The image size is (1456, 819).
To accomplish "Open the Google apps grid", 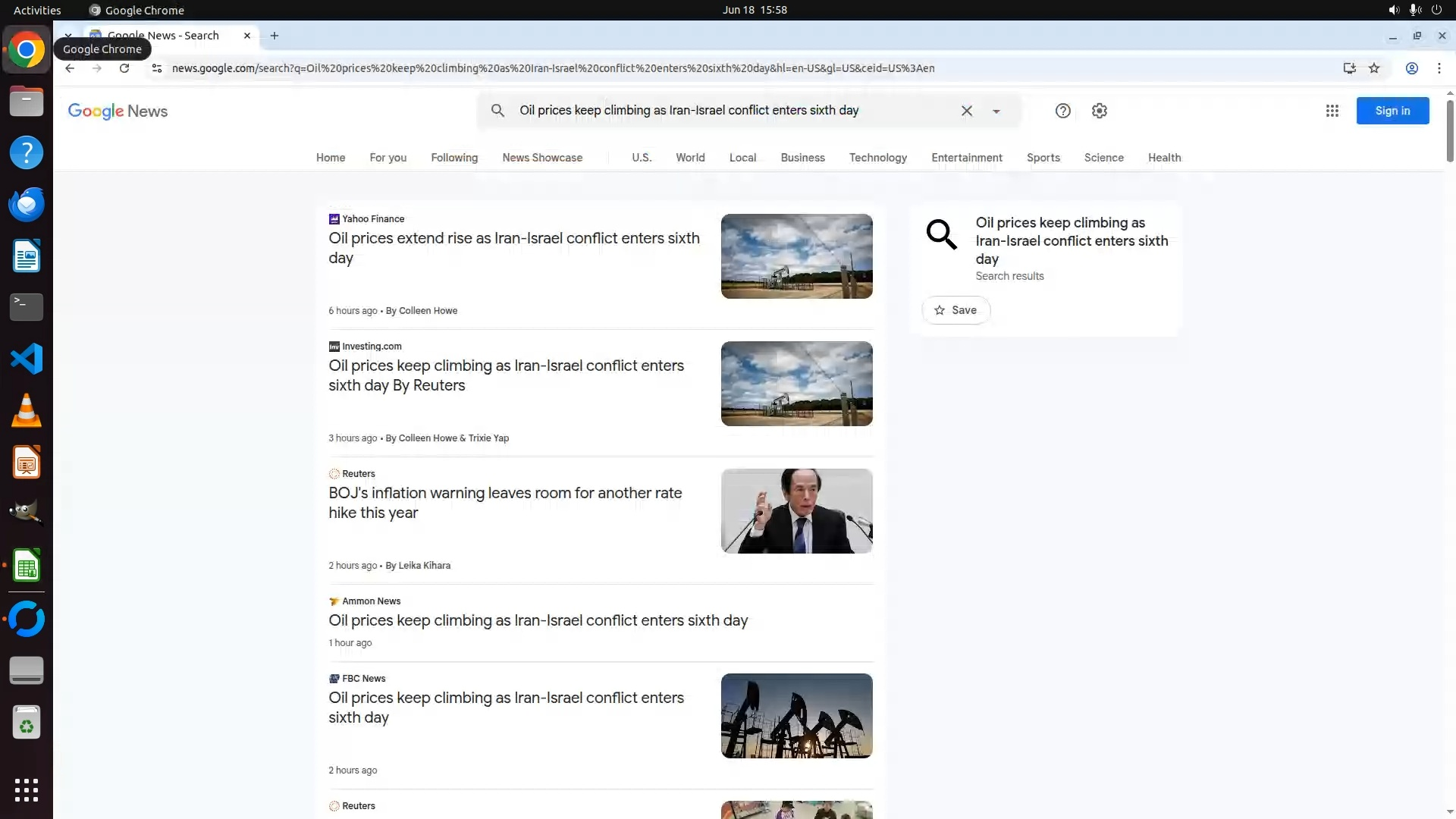I will [x=1332, y=111].
